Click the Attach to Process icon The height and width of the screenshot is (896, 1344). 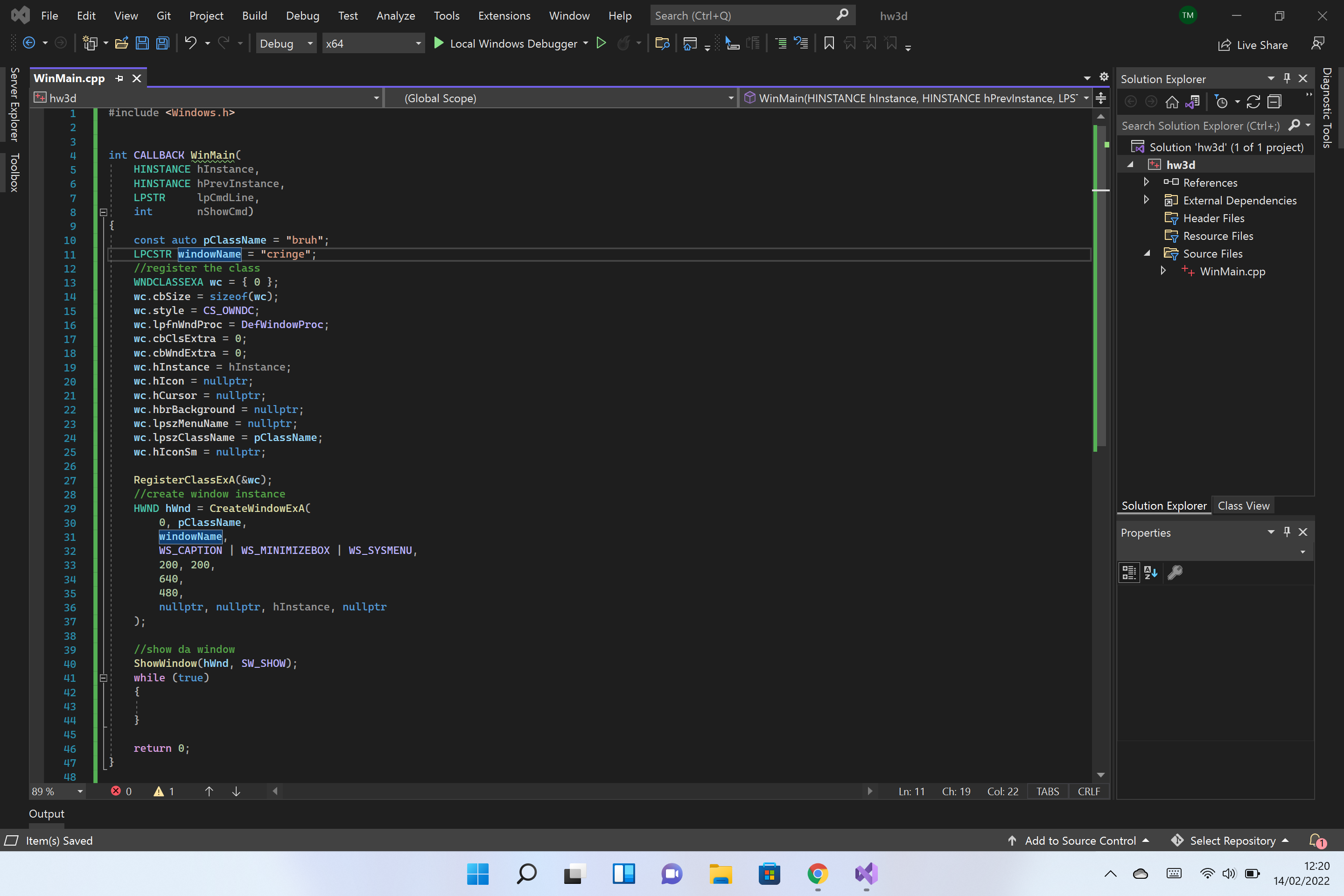(731, 43)
